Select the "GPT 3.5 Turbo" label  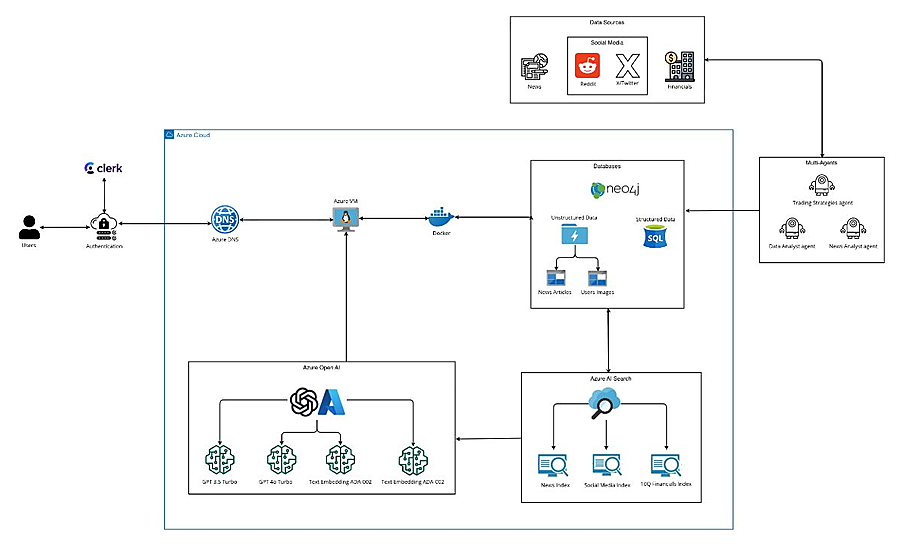[220, 482]
